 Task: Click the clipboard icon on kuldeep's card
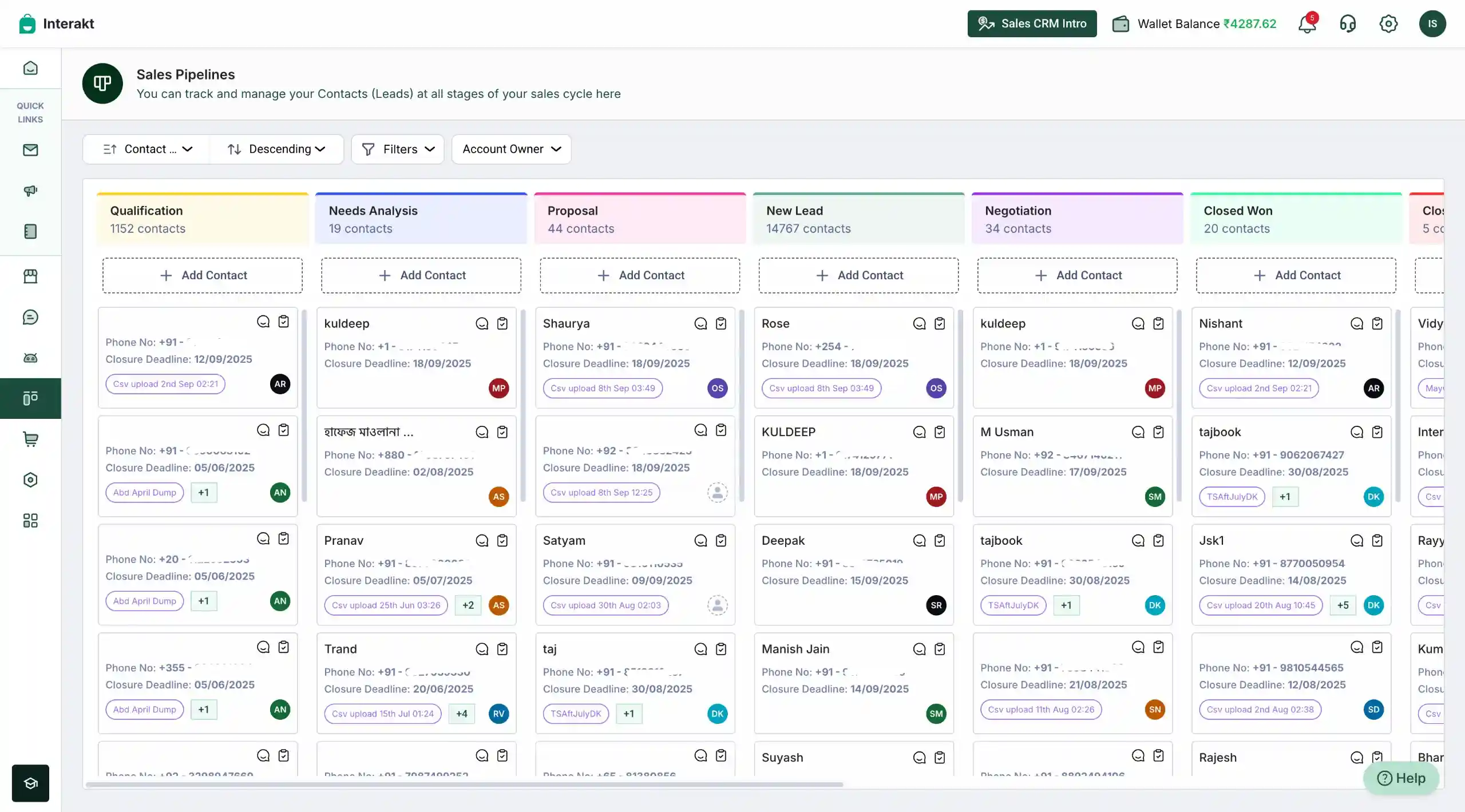pyautogui.click(x=503, y=323)
